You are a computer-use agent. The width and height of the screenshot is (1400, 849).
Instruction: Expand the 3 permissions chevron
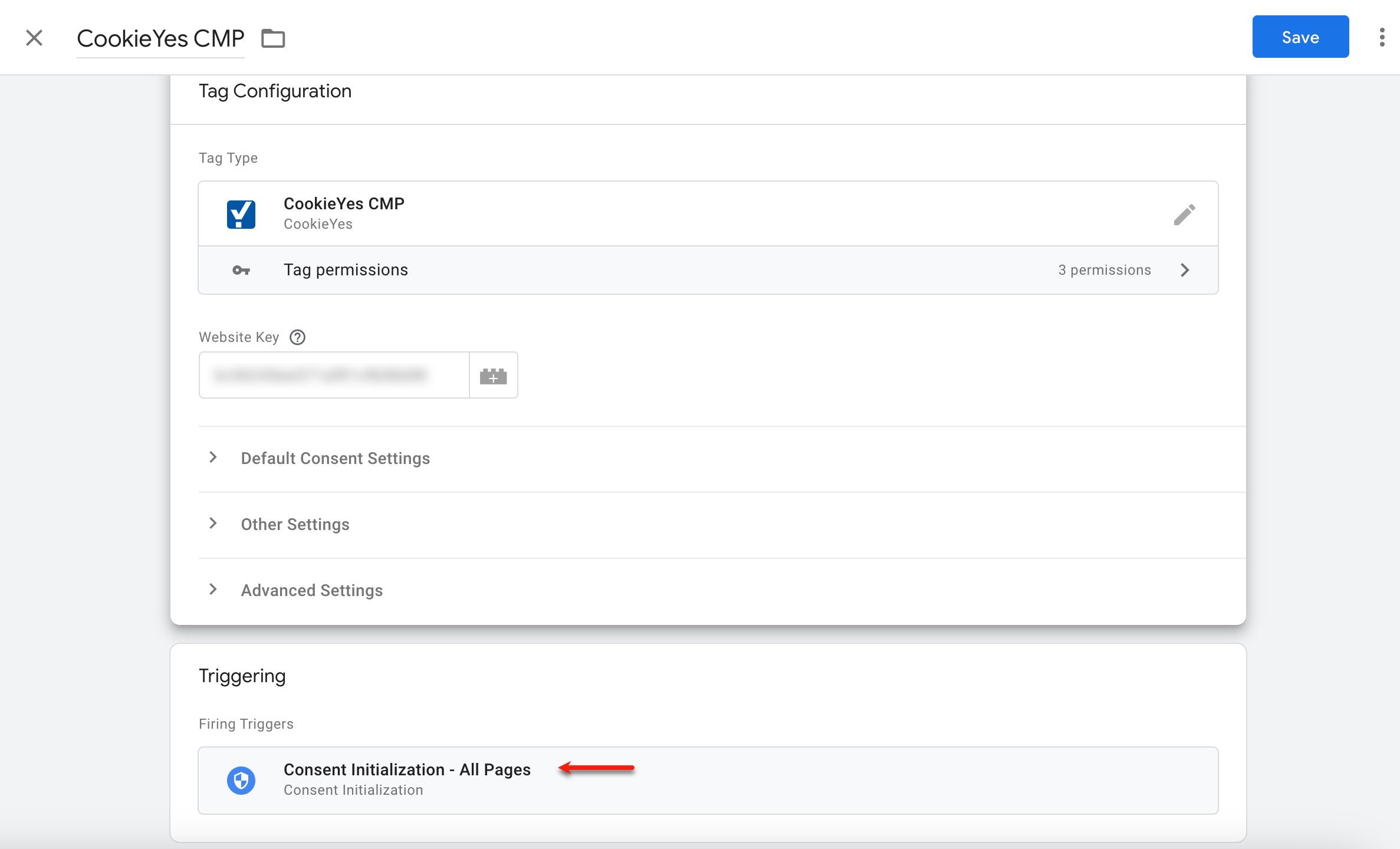1185,270
